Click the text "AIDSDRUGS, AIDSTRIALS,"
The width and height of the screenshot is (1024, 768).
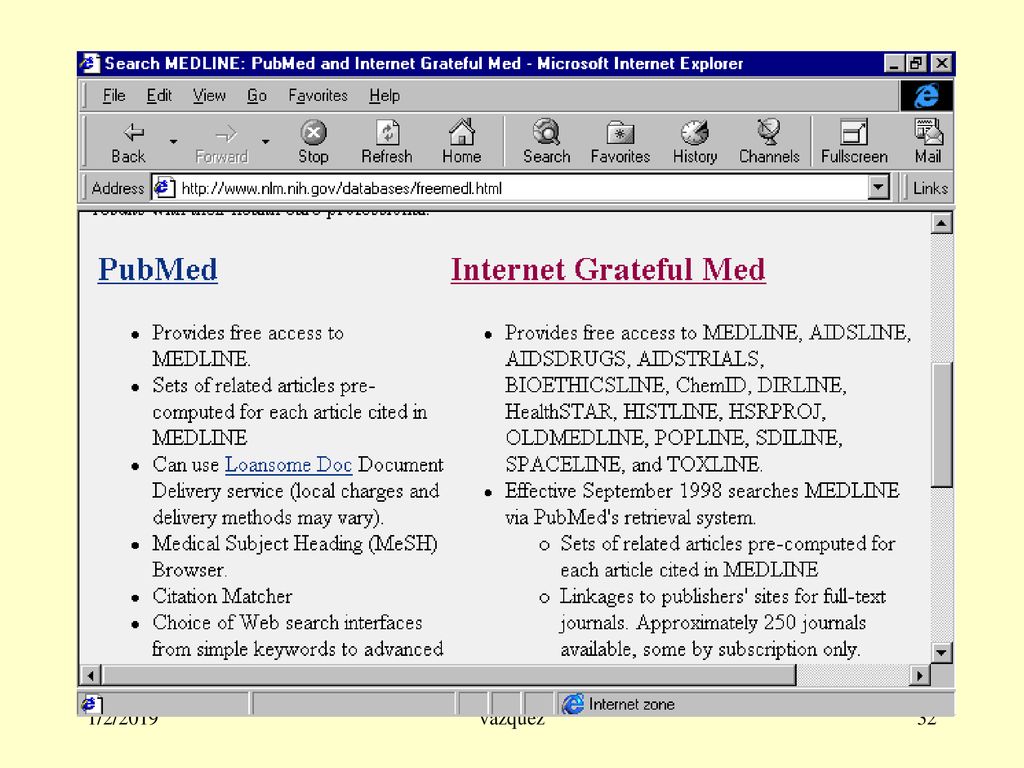pyautogui.click(x=635, y=359)
